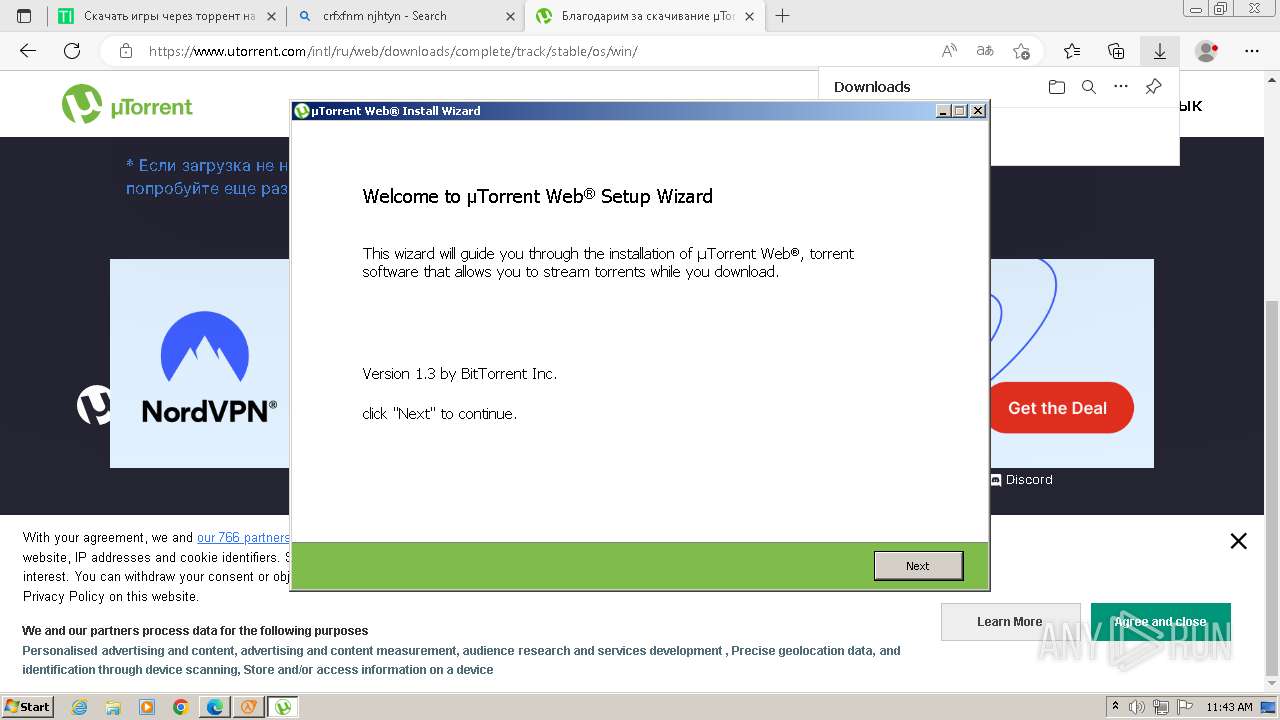Click the Version 1.3 by BitTorrent Inc. text
This screenshot has height=720, width=1280.
coord(459,374)
